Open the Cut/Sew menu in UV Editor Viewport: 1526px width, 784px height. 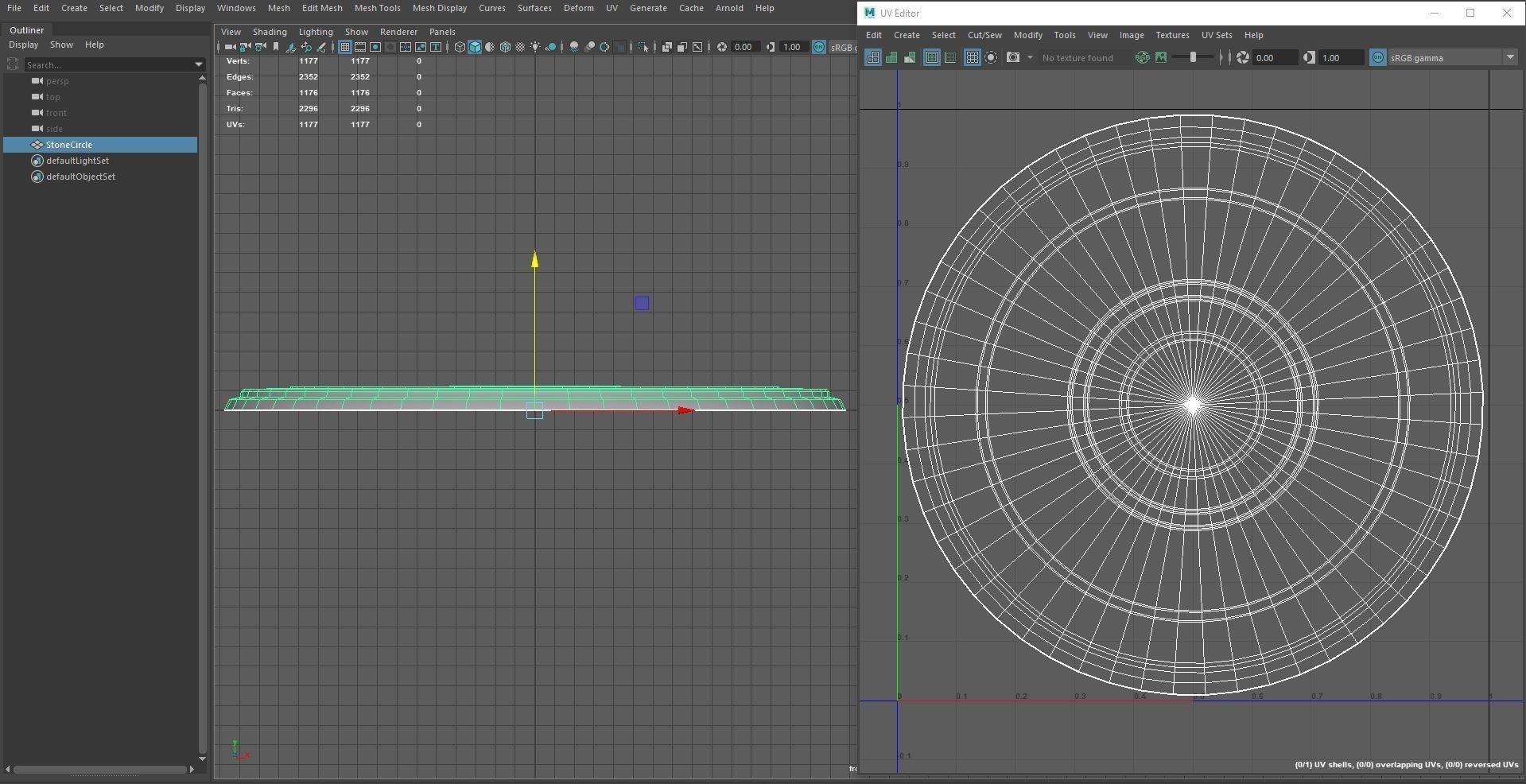pyautogui.click(x=984, y=35)
